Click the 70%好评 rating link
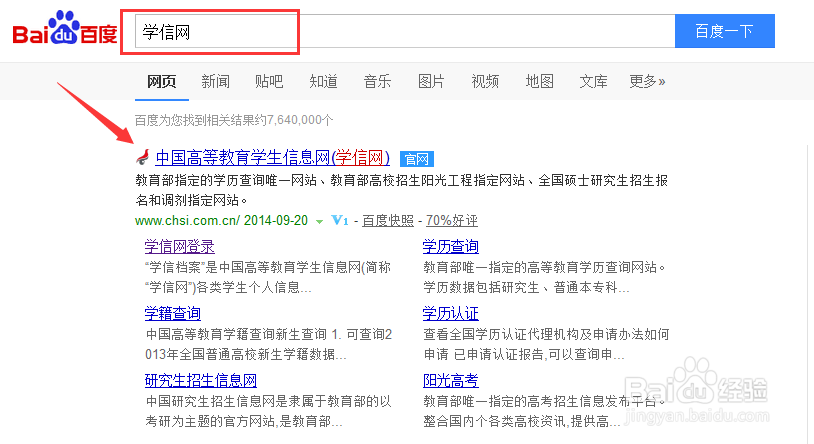814x444 pixels. [452, 221]
